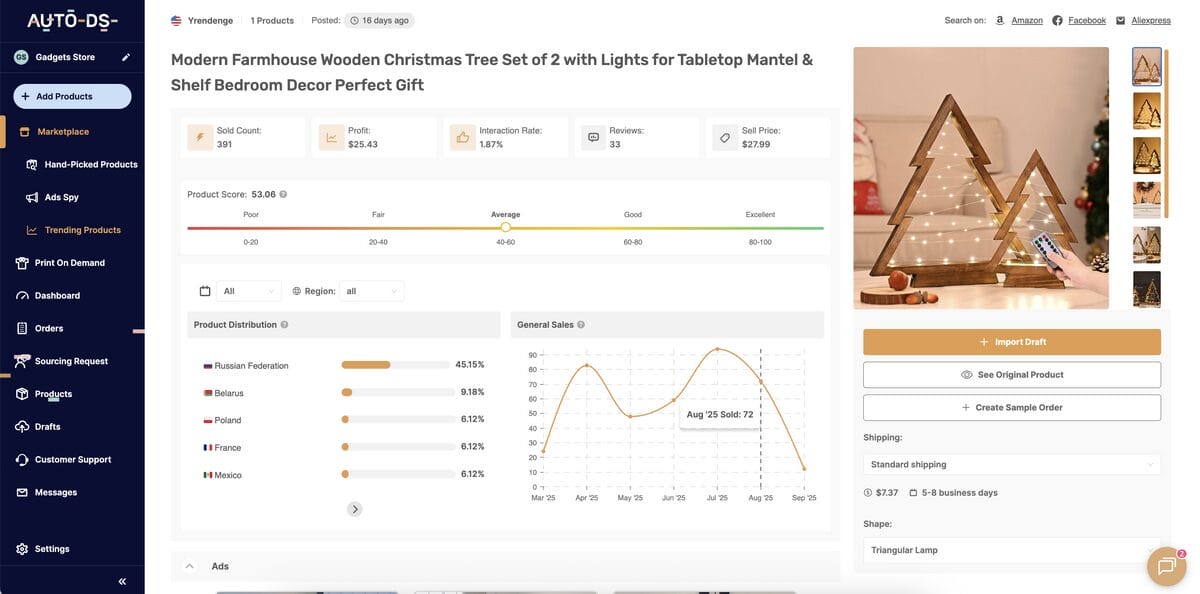Image resolution: width=1200 pixels, height=594 pixels.
Task: Open the date range 'All' dropdown
Action: 249,291
